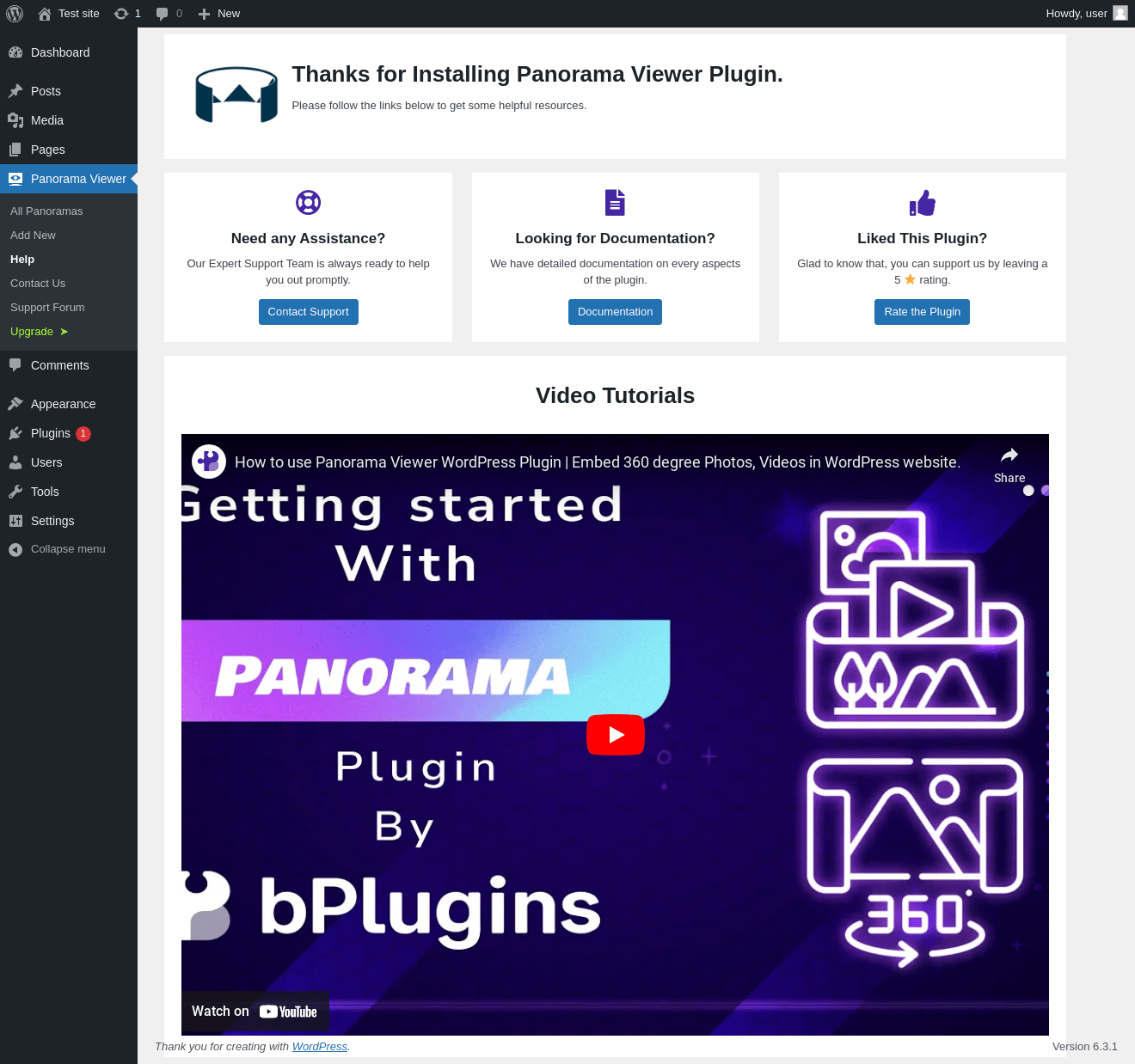The width and height of the screenshot is (1135, 1064).
Task: Open the Tools menu
Action: 69,492
